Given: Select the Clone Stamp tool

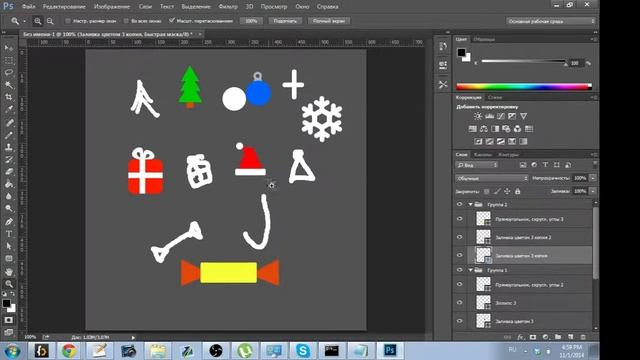Looking at the screenshot, I should (x=9, y=147).
